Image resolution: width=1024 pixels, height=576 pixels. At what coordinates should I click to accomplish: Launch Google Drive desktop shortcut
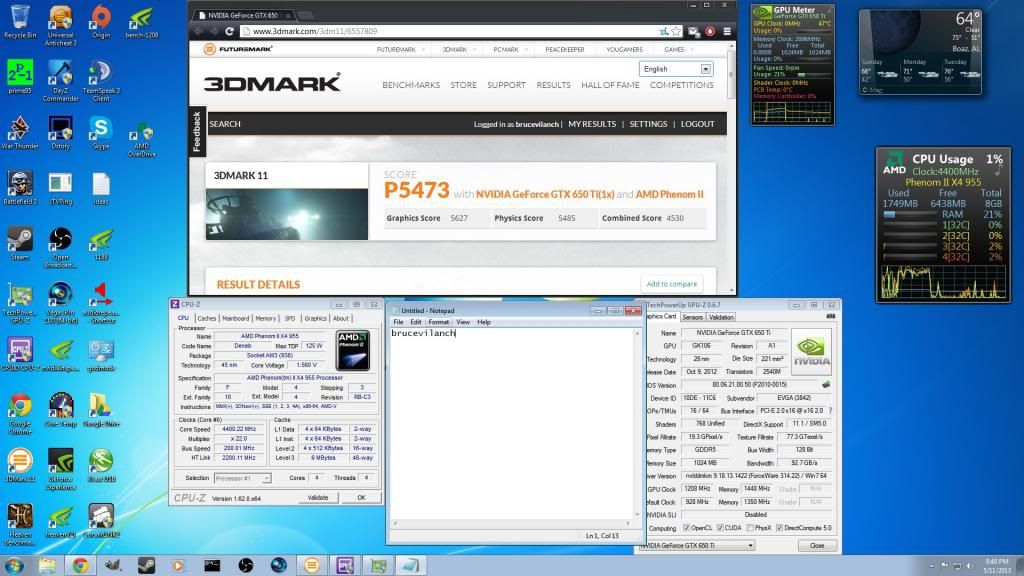click(x=101, y=409)
